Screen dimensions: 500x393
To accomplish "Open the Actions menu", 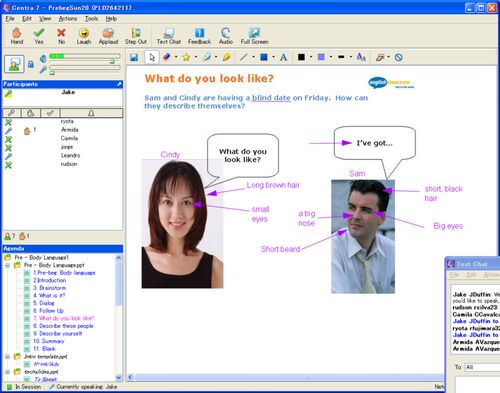I will click(68, 19).
